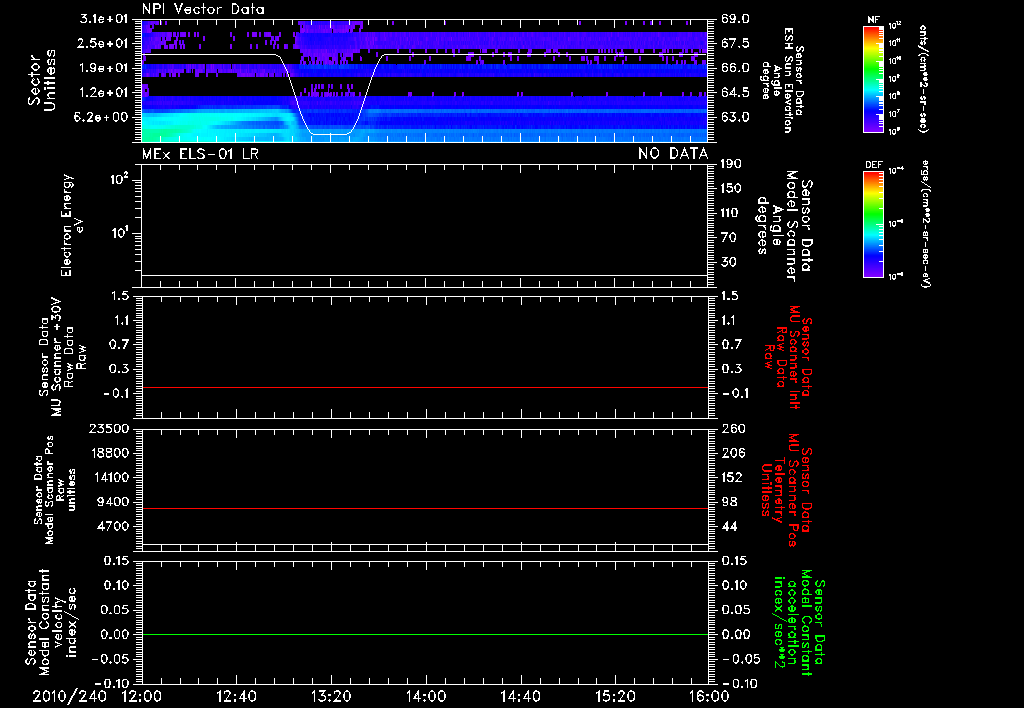Click the DEF rainbow color bar
Image resolution: width=1024 pixels, height=708 pixels.
(874, 224)
